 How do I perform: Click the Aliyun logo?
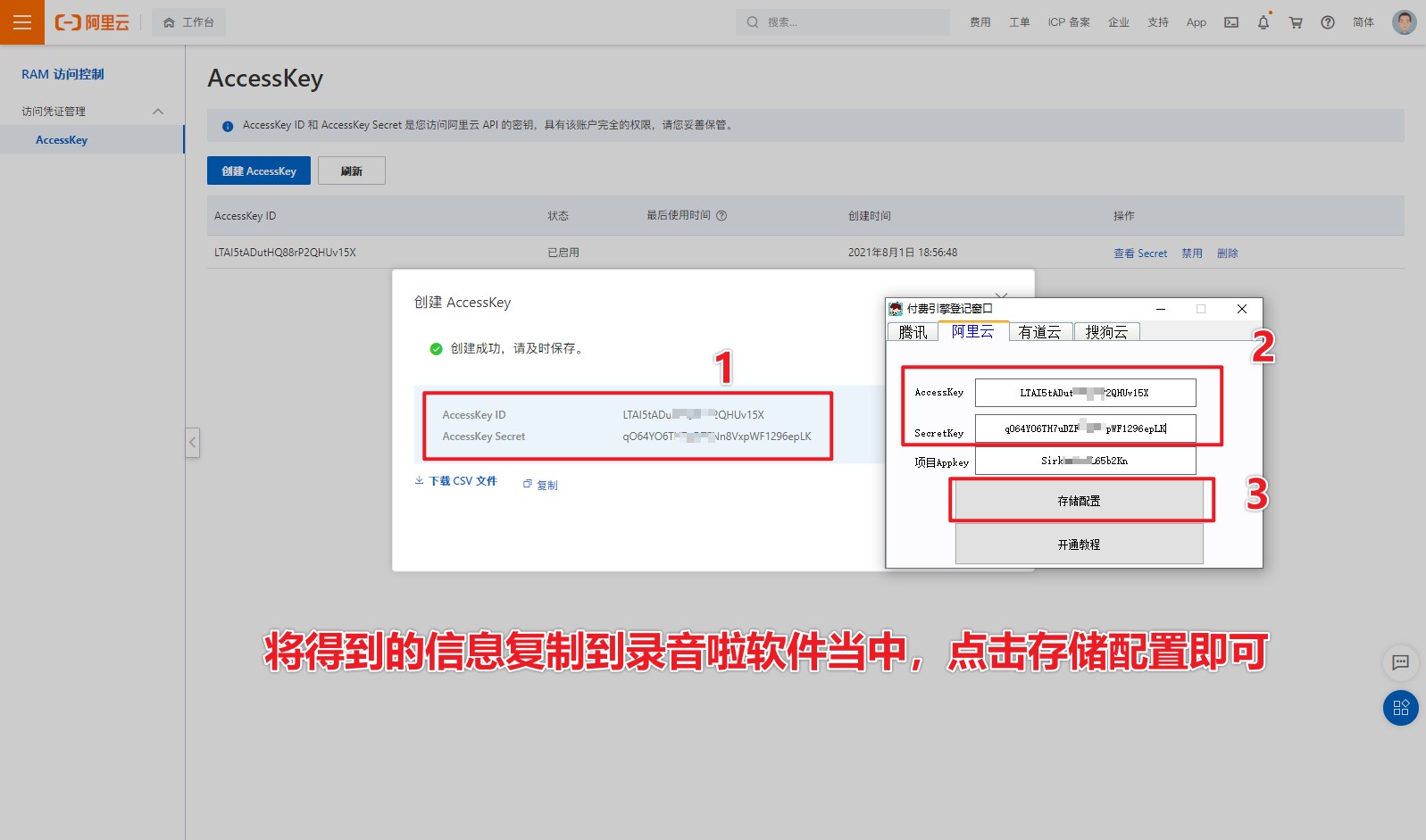92,22
